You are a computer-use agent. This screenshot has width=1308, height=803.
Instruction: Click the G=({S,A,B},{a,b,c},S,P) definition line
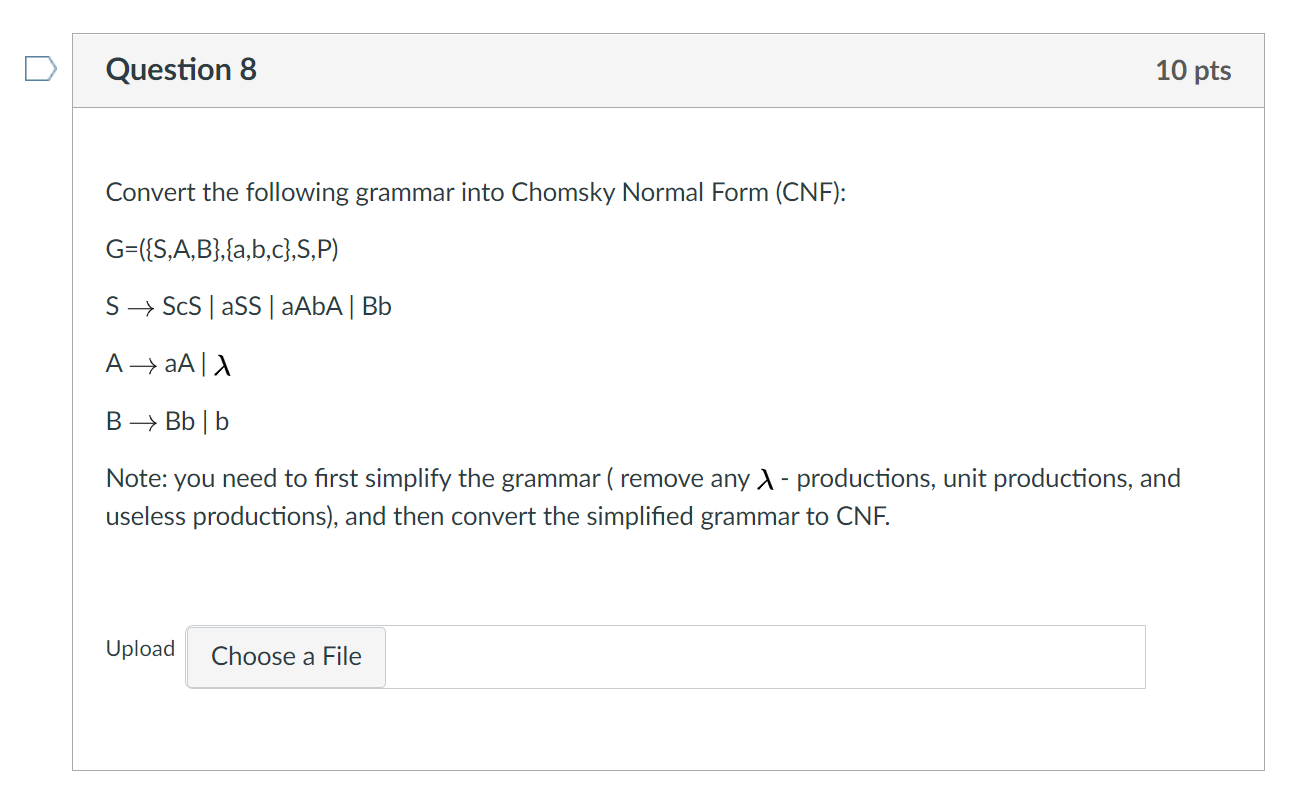[x=222, y=249]
